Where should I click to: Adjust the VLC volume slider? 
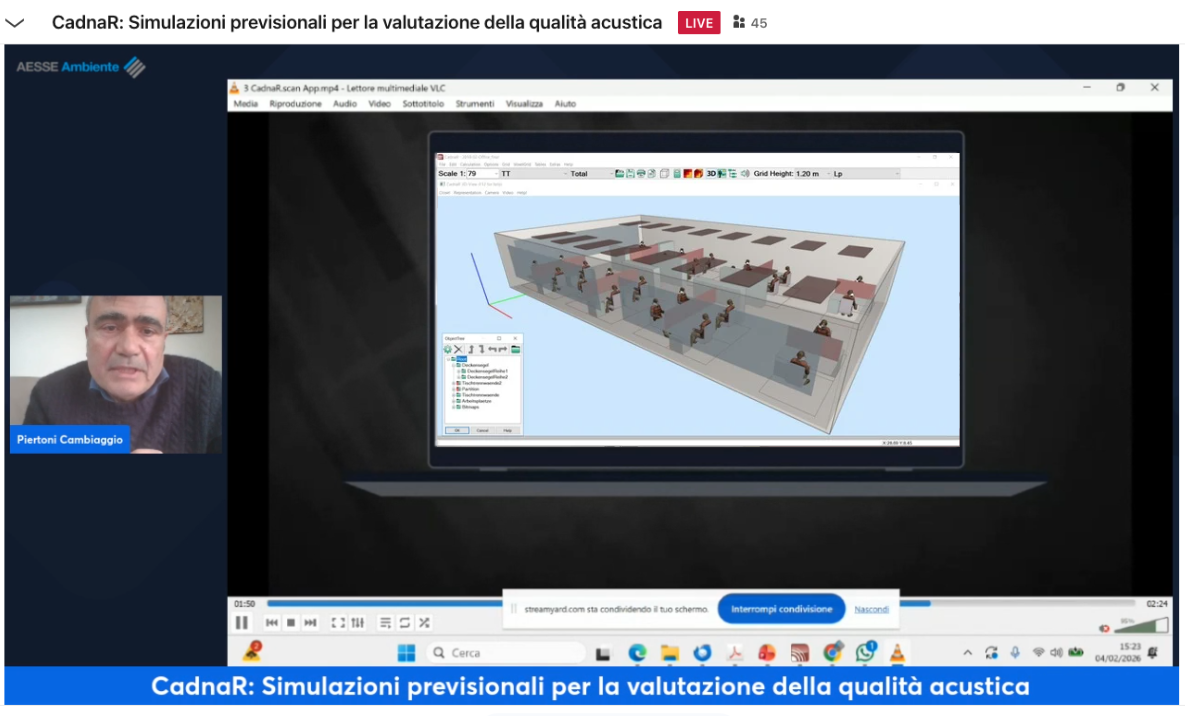point(1141,626)
